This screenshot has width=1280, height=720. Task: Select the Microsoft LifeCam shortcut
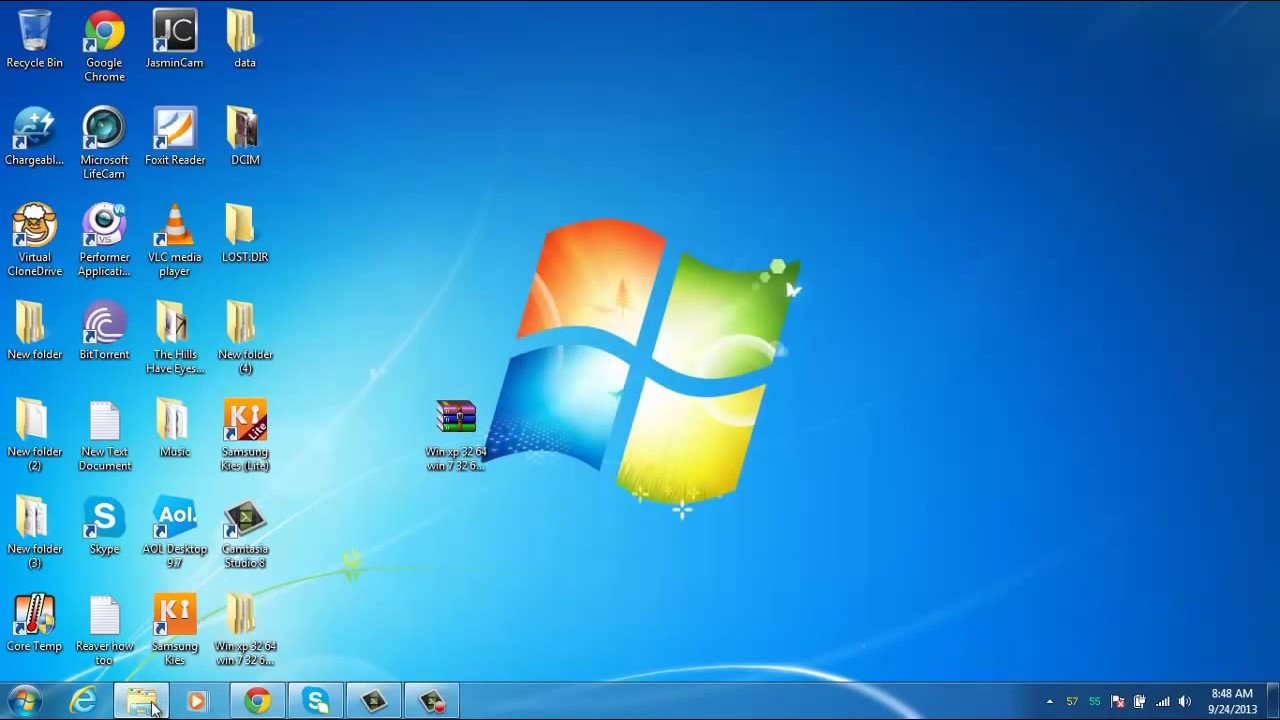(104, 143)
